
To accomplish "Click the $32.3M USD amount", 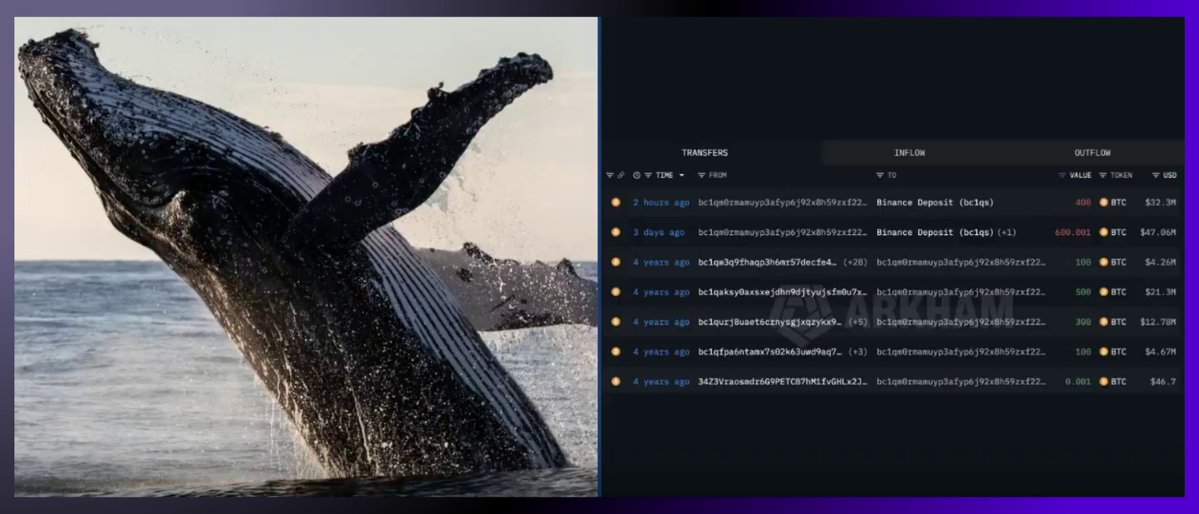I will click(1160, 203).
